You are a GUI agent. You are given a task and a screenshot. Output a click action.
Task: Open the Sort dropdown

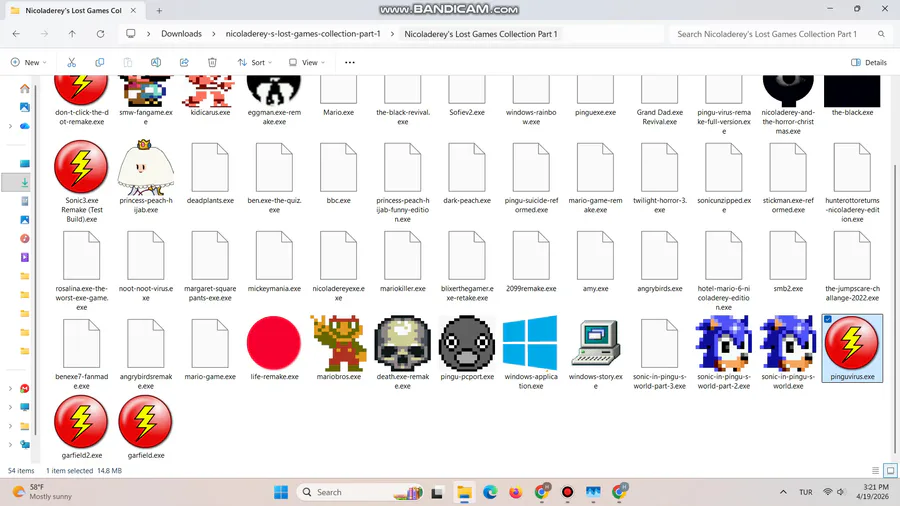click(x=255, y=62)
